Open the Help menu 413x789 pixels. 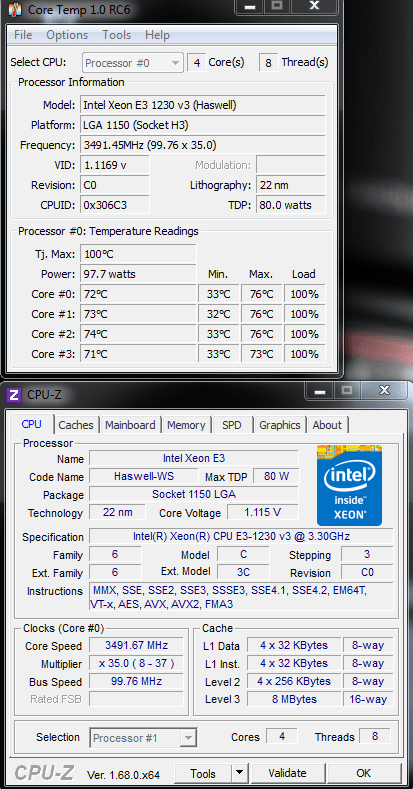(157, 35)
